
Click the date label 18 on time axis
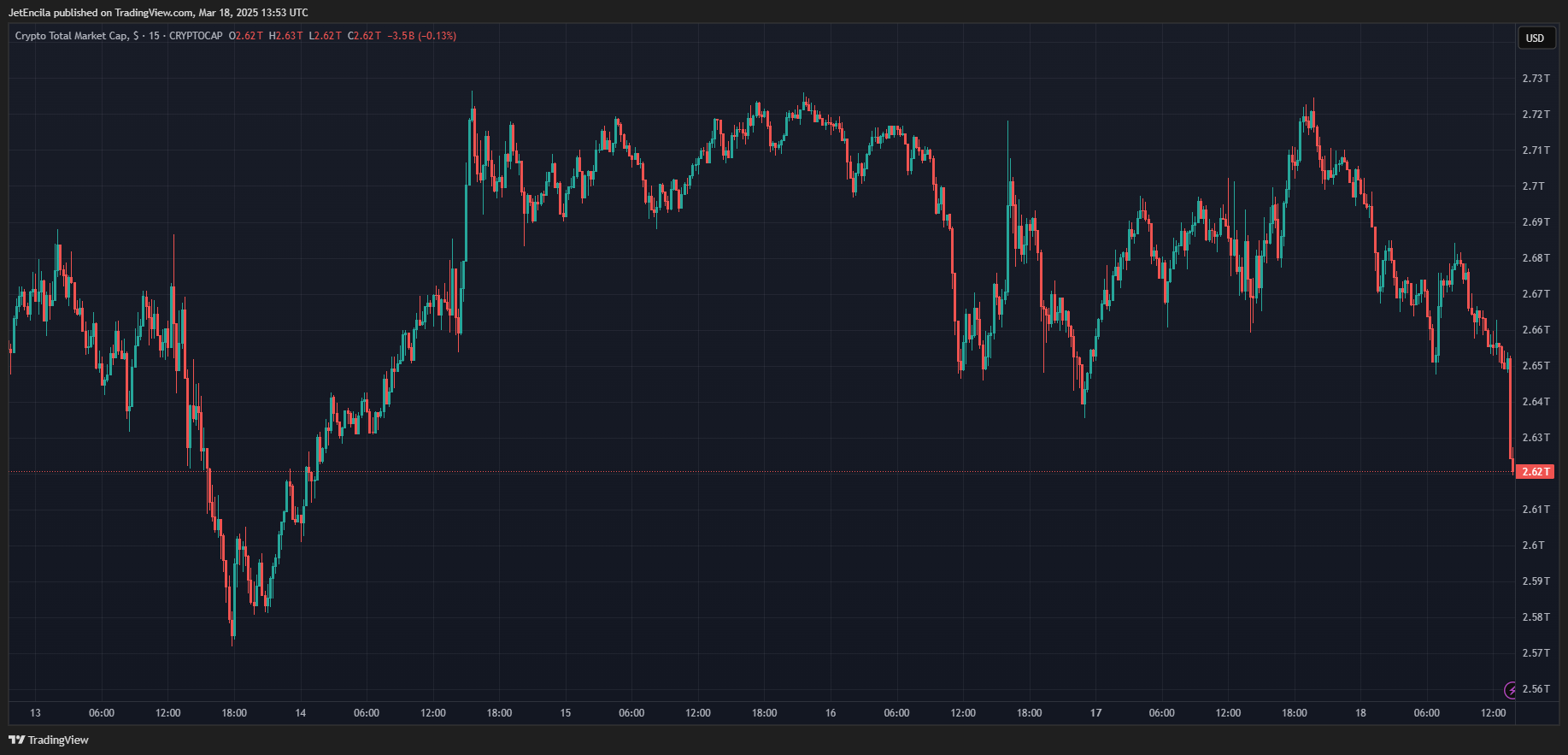point(1360,713)
